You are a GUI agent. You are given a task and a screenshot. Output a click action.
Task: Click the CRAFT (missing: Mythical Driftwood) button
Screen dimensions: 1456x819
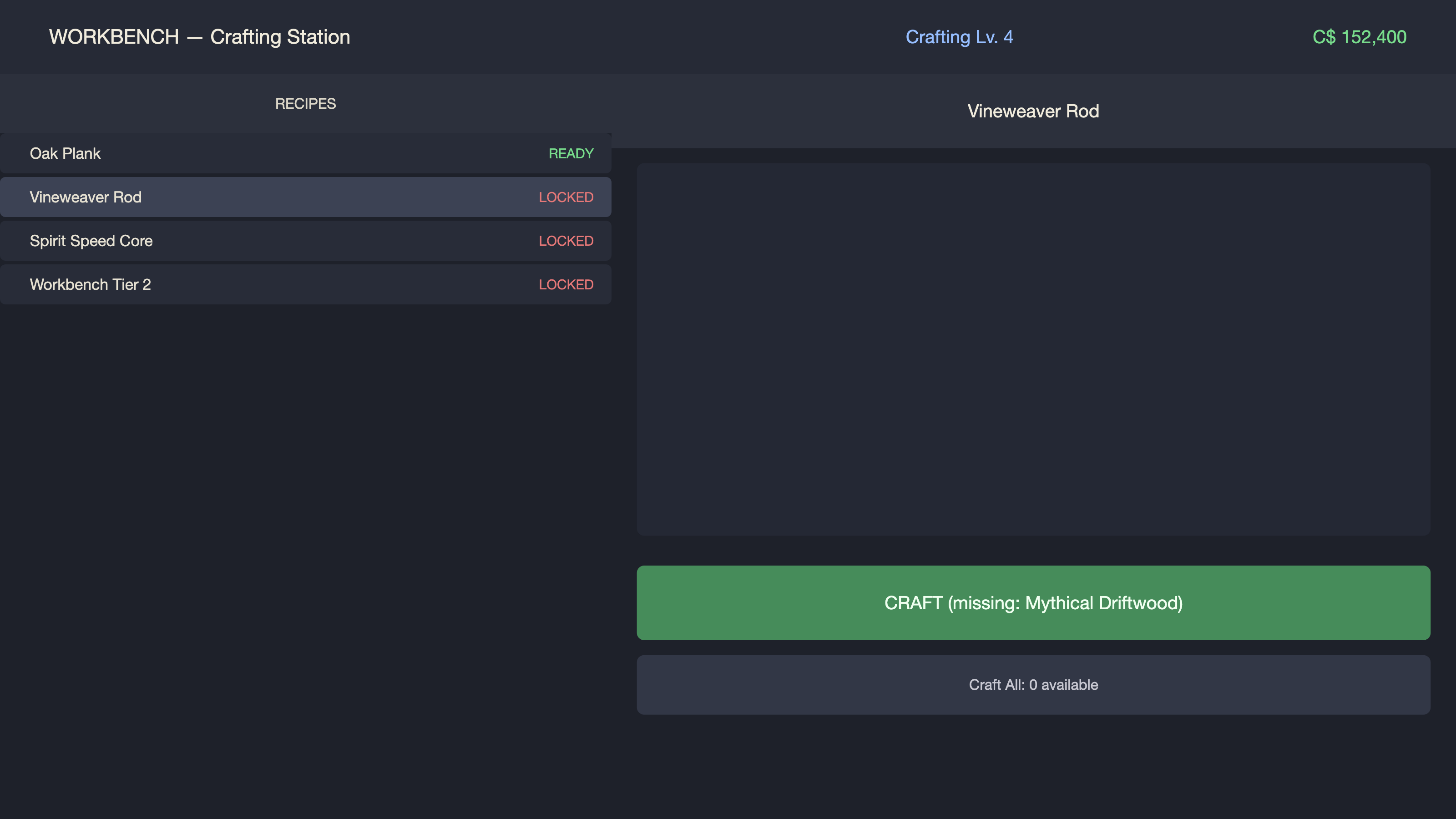point(1033,602)
